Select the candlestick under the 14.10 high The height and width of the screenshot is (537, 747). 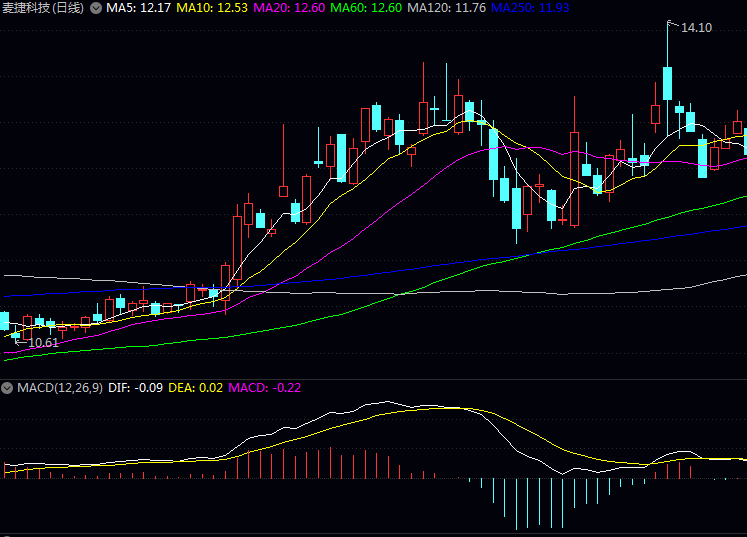pyautogui.click(x=667, y=84)
